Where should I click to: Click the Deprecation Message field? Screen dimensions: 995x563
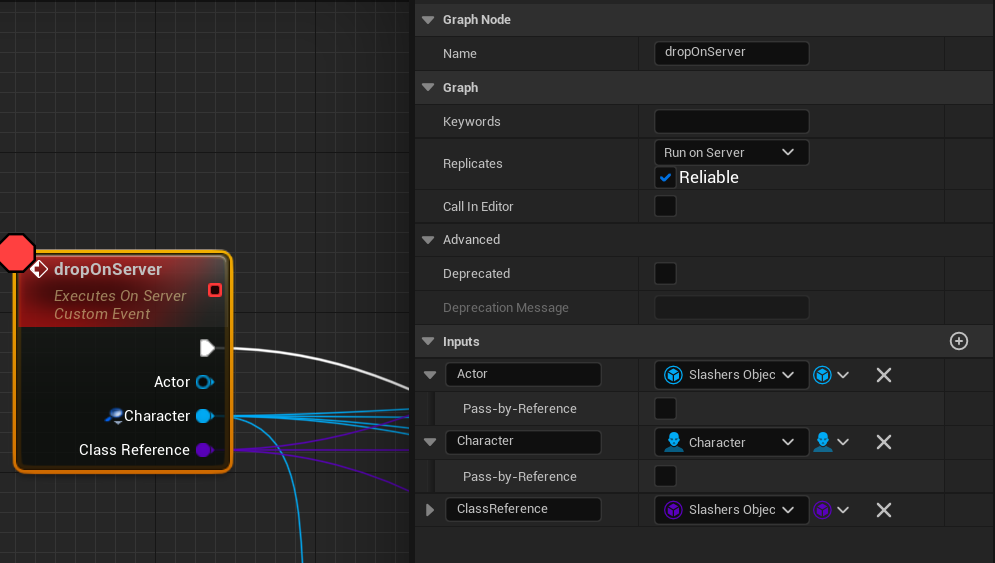coord(732,308)
